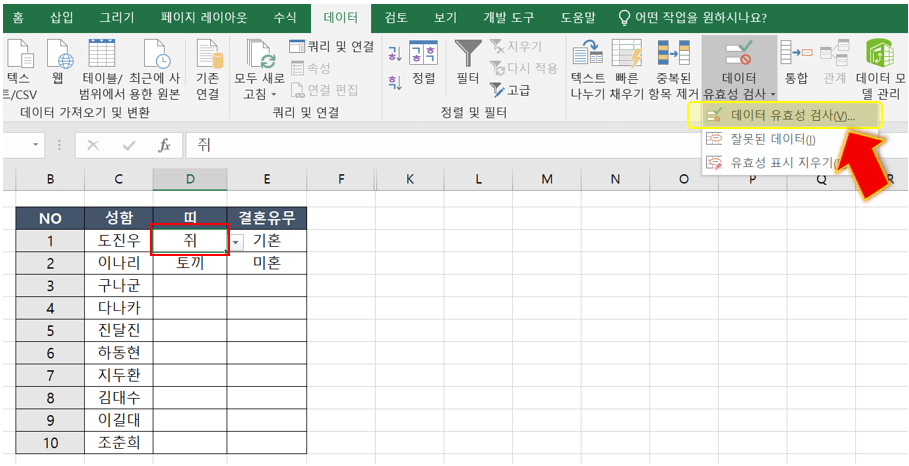This screenshot has height=466, width=909.
Task: Click the From Text/CSV import icon
Action: point(20,55)
